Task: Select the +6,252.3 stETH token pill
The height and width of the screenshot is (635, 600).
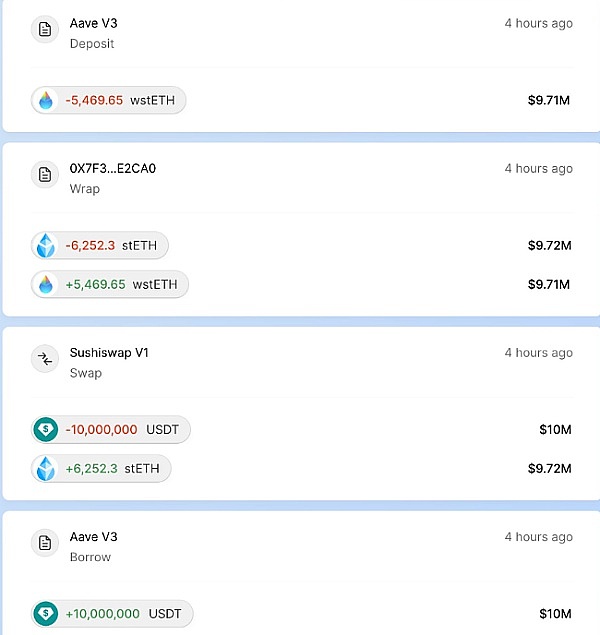Action: [102, 468]
